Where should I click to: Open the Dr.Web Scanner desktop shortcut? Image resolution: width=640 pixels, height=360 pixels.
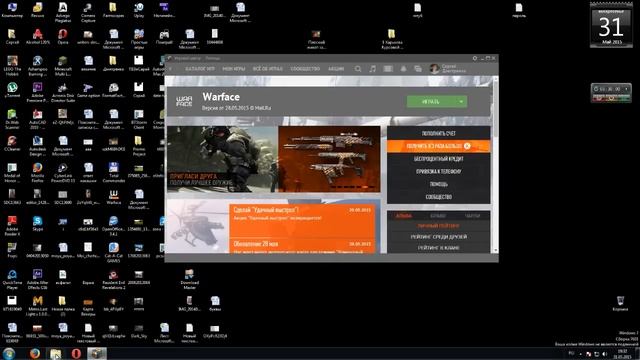click(12, 119)
